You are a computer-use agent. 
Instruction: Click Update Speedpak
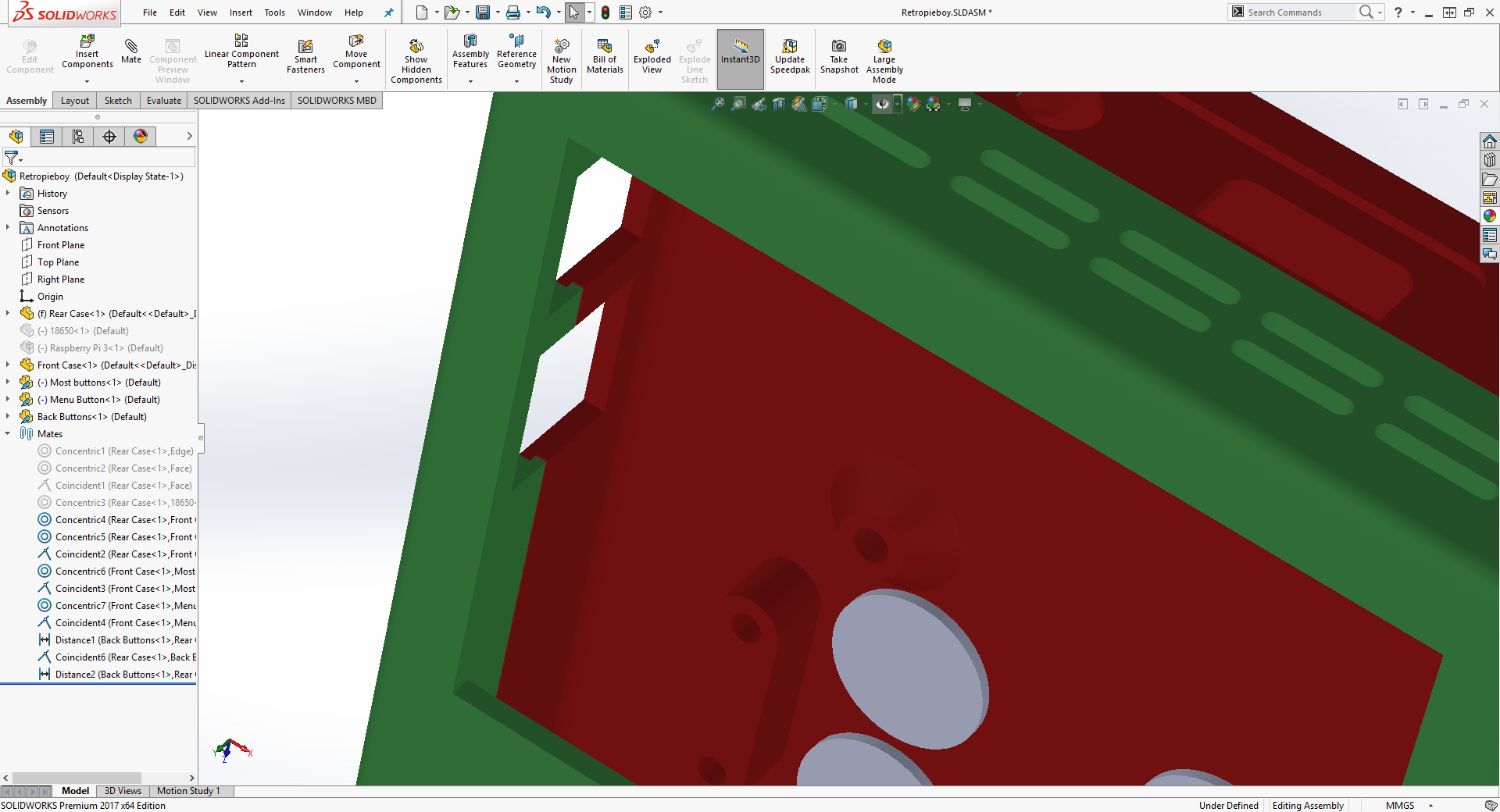tap(790, 56)
